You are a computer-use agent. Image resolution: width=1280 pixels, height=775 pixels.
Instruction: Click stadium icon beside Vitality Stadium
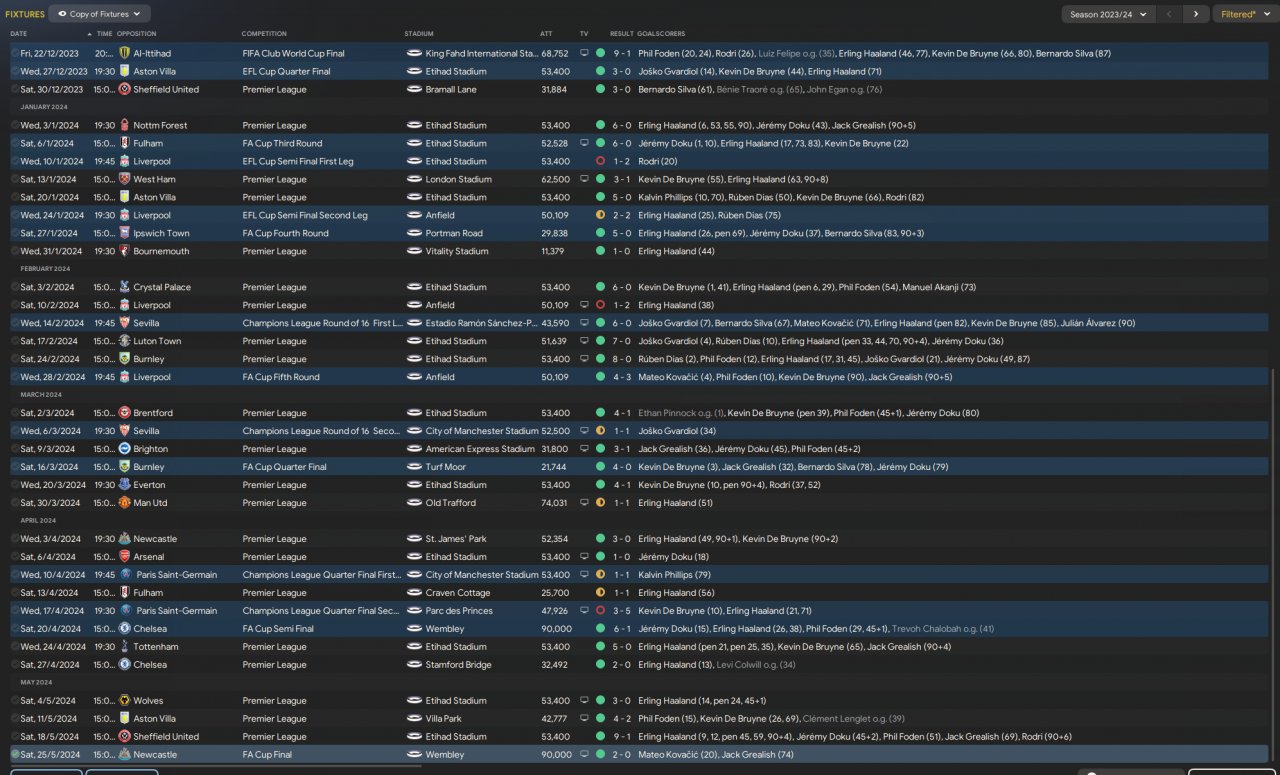coord(414,251)
